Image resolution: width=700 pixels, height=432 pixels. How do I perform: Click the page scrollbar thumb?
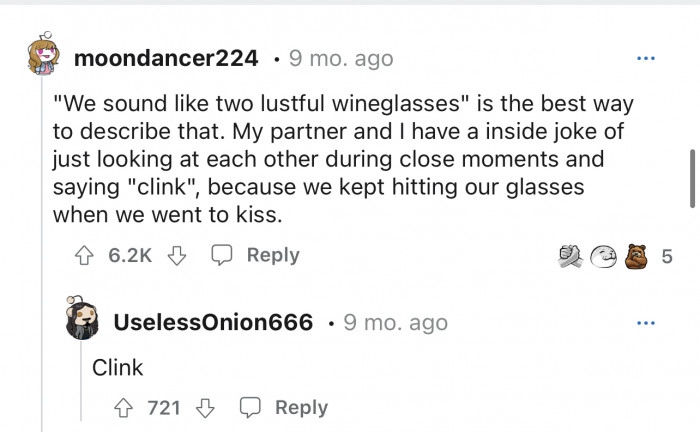pyautogui.click(x=693, y=180)
